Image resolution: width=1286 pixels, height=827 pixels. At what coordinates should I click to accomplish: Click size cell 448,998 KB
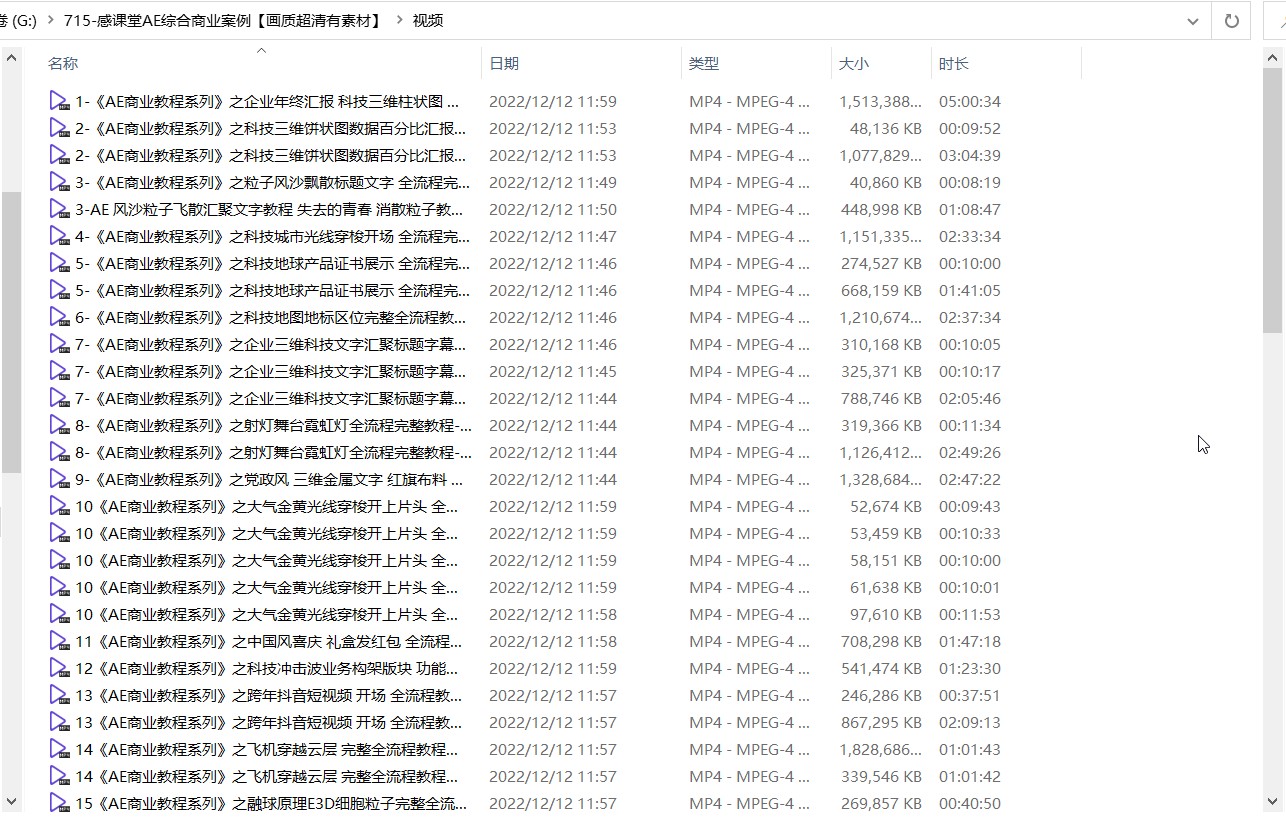click(885, 209)
